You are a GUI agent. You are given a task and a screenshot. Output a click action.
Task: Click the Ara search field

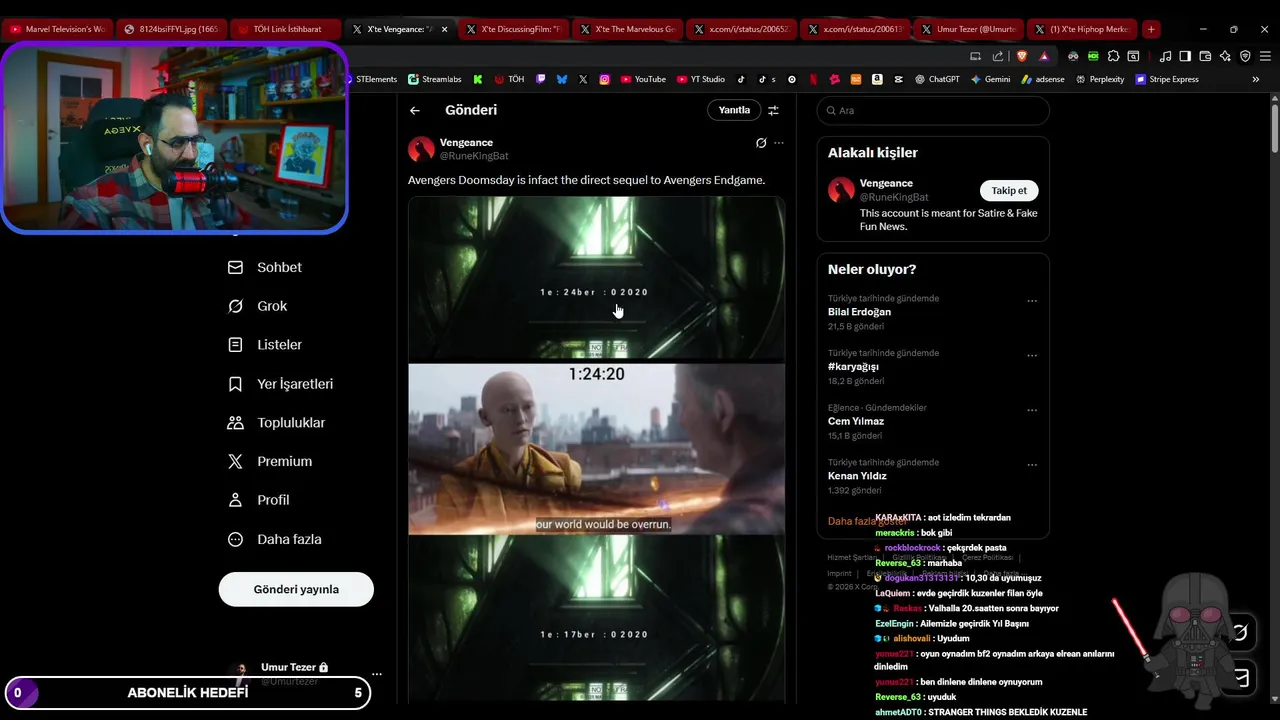[933, 110]
